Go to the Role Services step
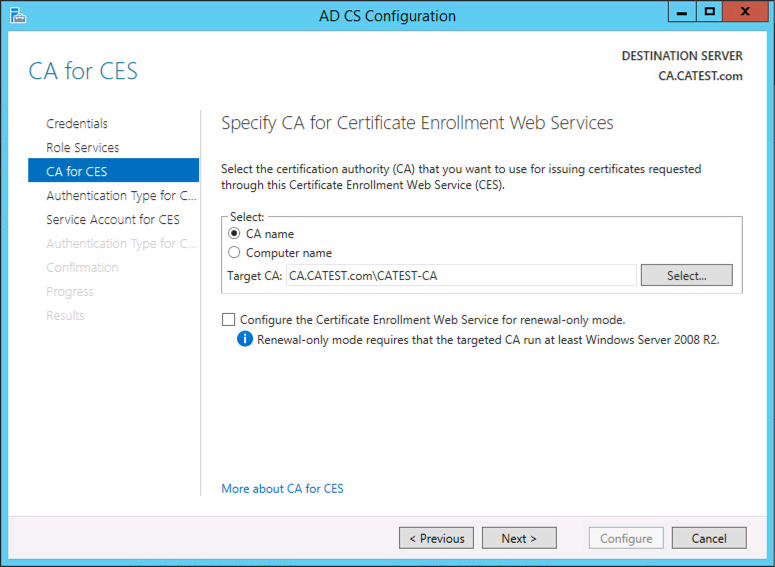This screenshot has width=775, height=567. (83, 147)
